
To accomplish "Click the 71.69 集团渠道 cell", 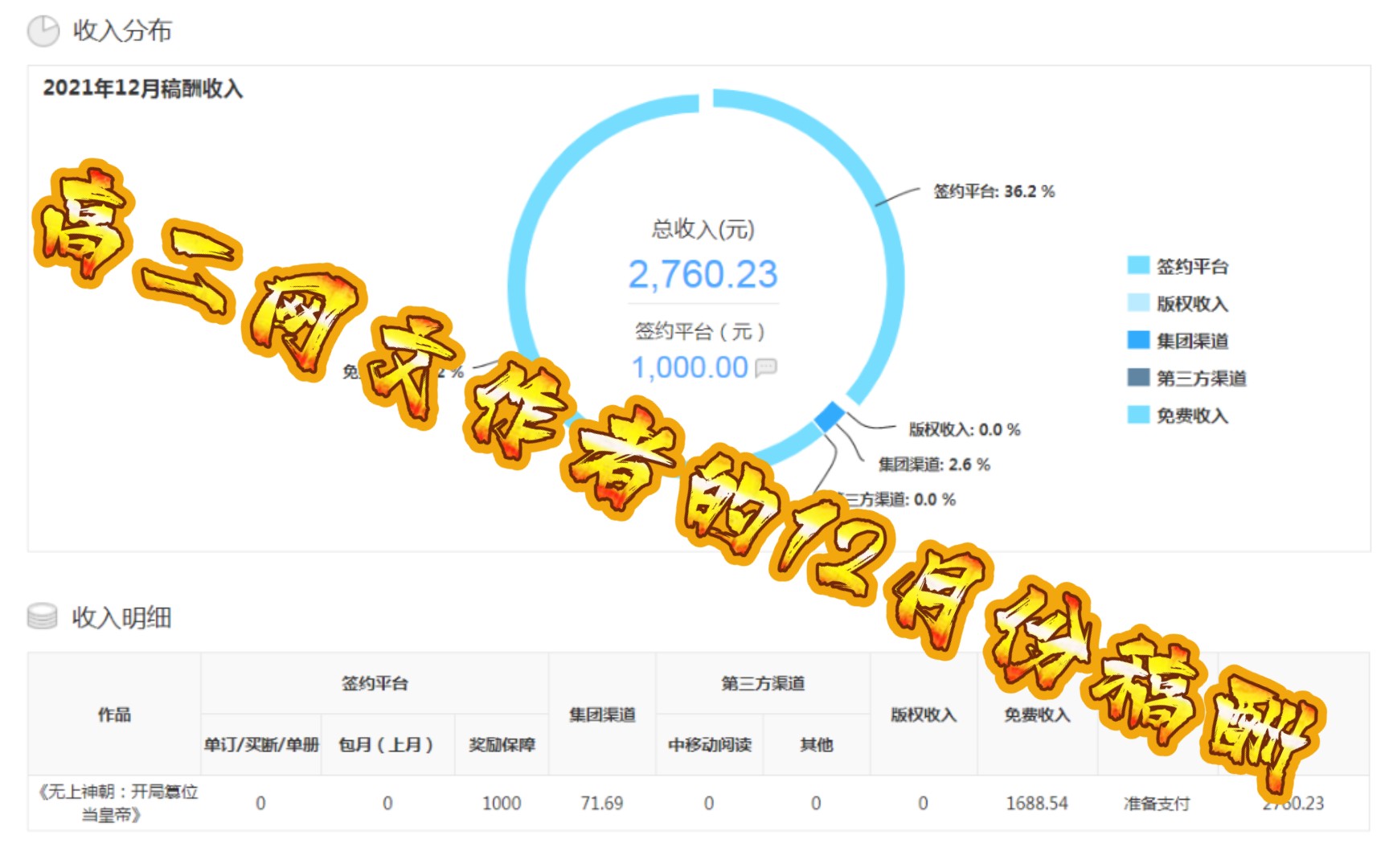I will coord(602,803).
